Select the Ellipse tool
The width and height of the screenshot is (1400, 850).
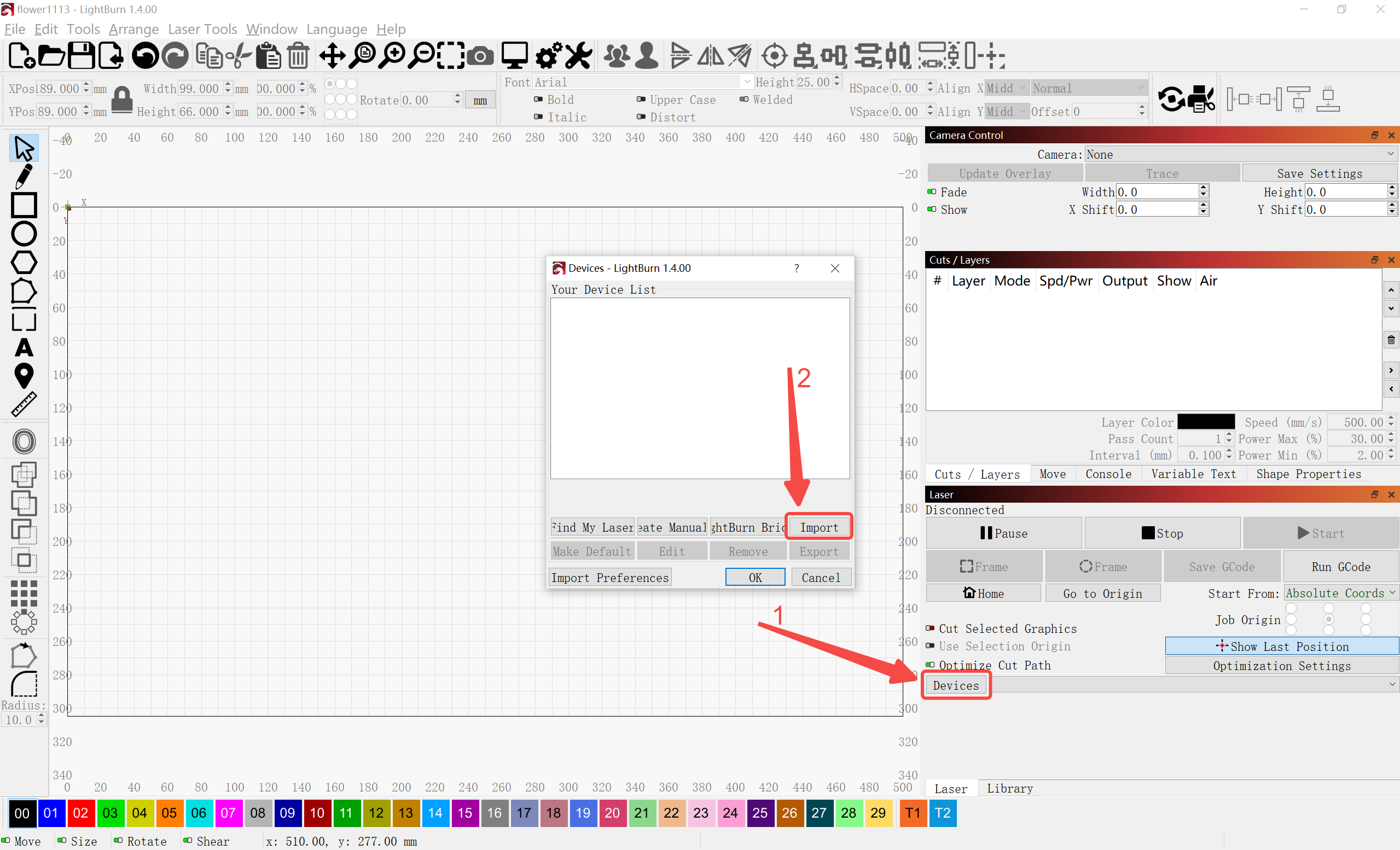[x=24, y=234]
